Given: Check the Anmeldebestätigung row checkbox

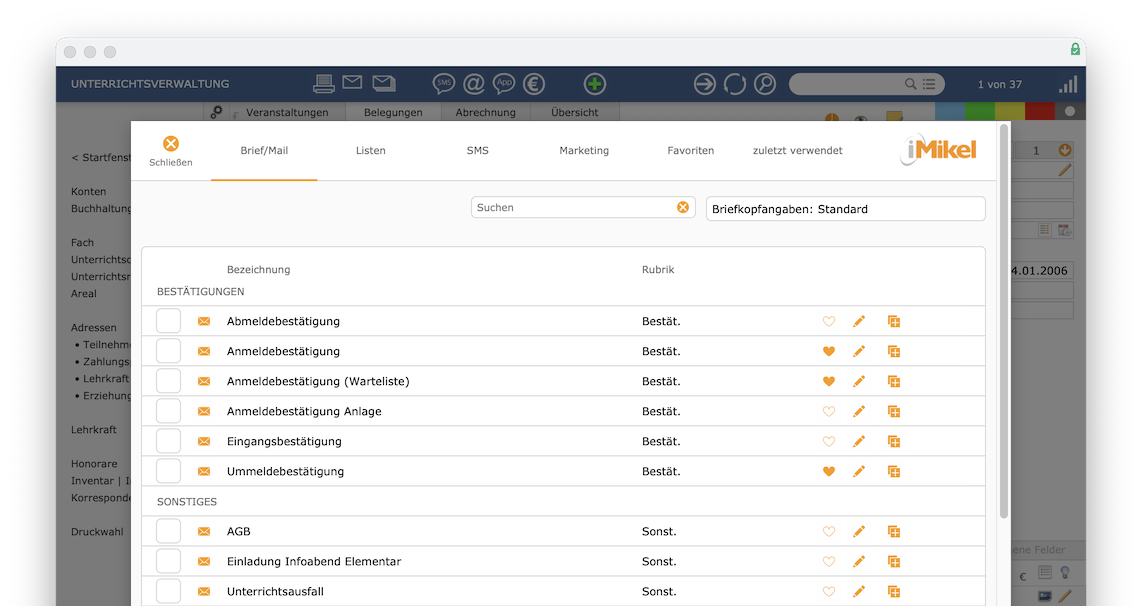Looking at the screenshot, I should [168, 351].
